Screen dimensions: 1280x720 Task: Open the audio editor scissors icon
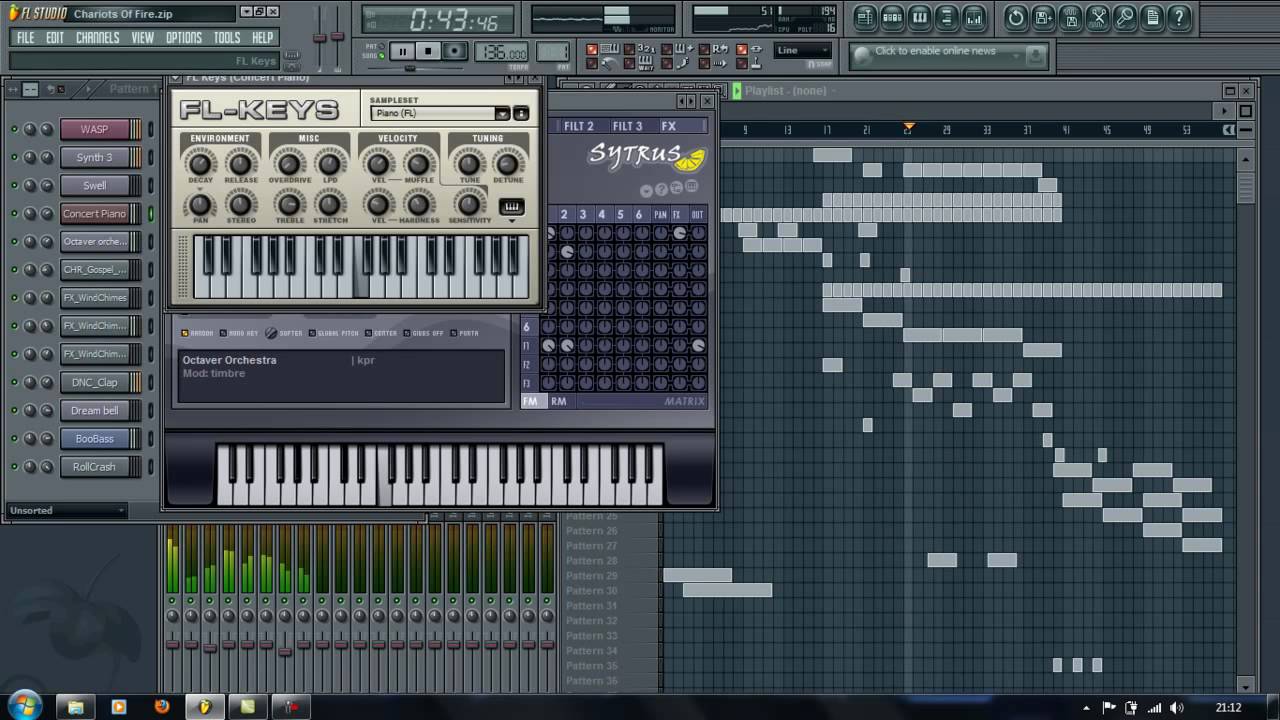pos(1098,17)
